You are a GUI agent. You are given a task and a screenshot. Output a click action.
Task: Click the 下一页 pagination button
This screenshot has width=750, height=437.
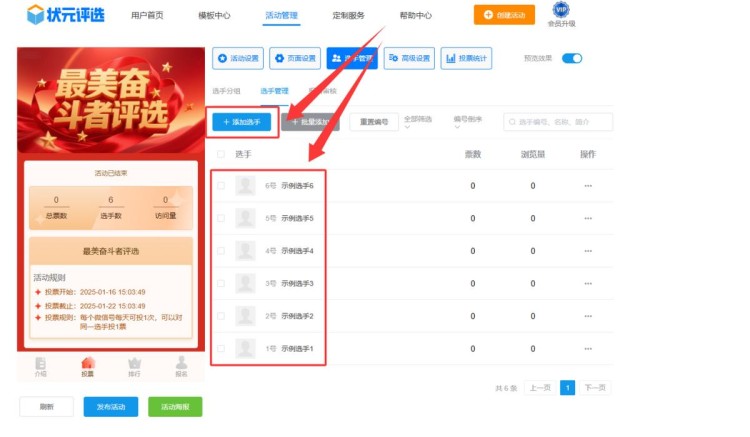(595, 388)
